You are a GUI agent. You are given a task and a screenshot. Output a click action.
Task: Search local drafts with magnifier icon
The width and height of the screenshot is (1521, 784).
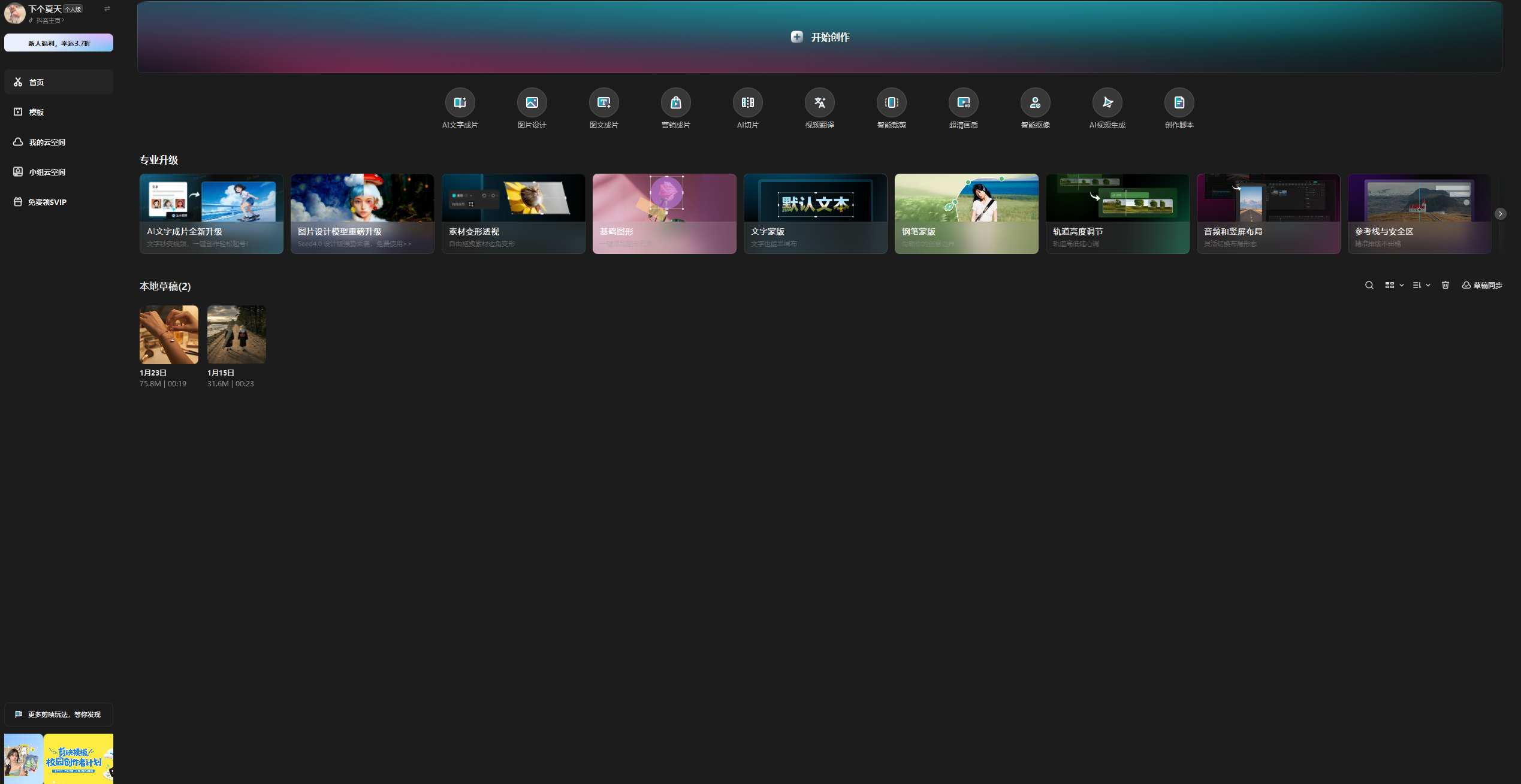pyautogui.click(x=1369, y=286)
